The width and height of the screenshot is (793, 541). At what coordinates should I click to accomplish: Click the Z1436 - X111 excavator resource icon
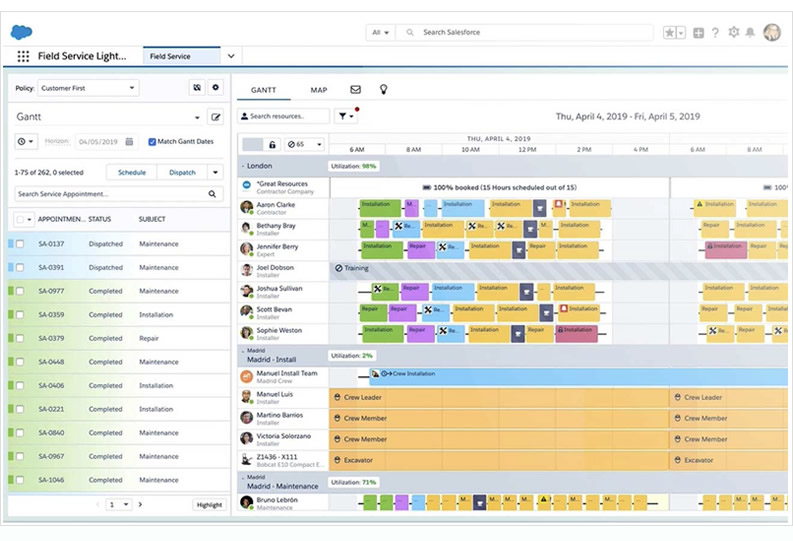click(246, 460)
